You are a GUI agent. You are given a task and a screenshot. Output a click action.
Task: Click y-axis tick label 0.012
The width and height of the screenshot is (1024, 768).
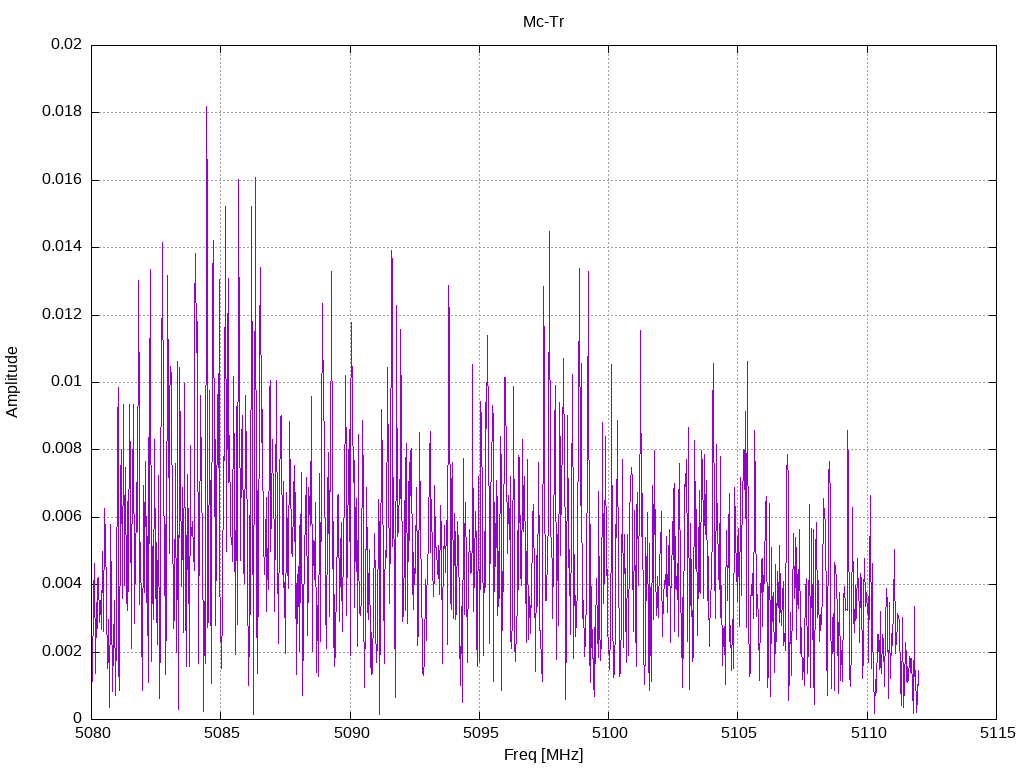coord(63,315)
